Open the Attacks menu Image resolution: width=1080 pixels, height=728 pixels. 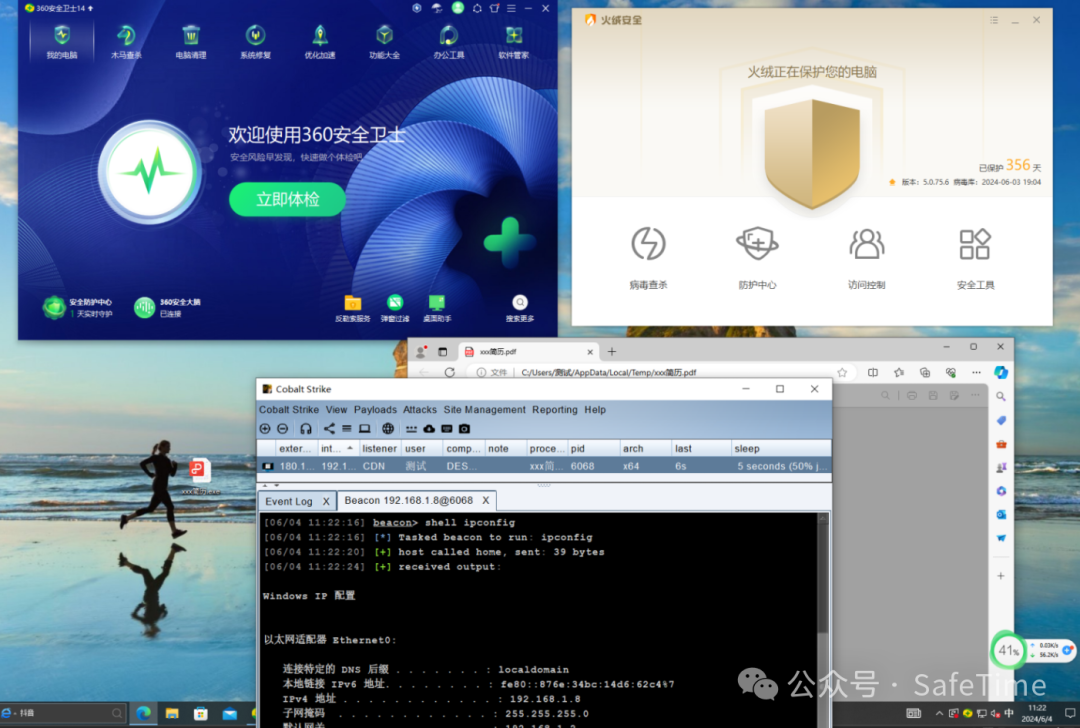(420, 410)
